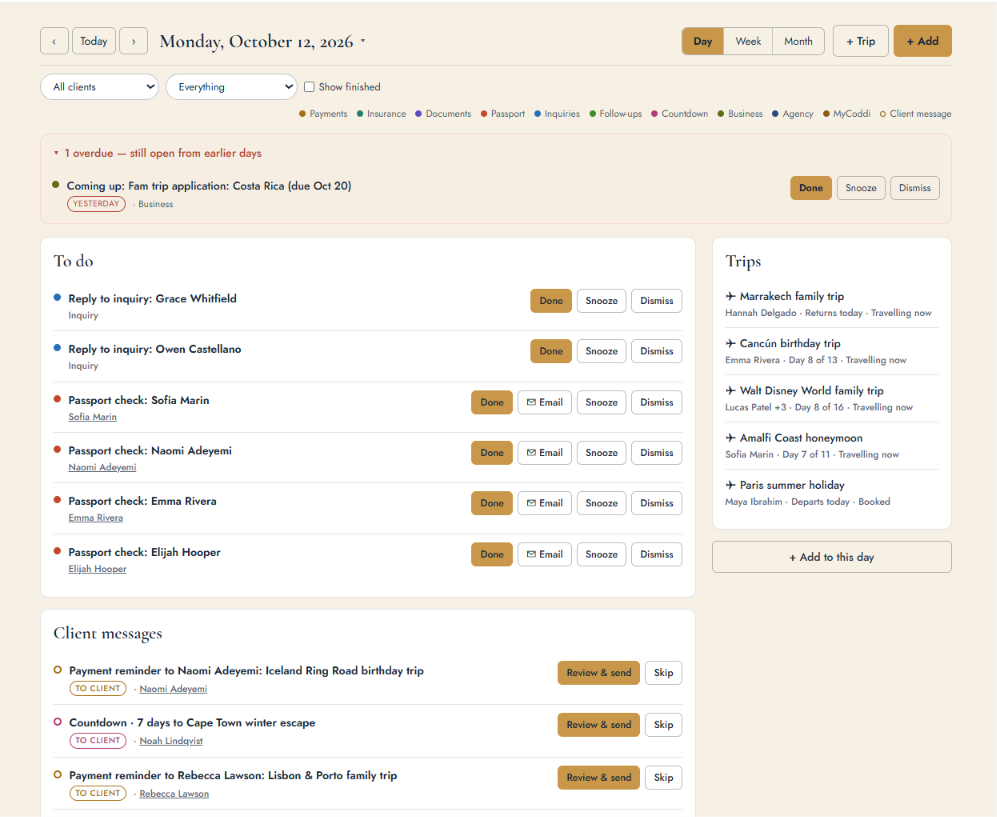Mark Fam trip application Costa Rica done
Image resolution: width=997 pixels, height=817 pixels.
pyautogui.click(x=811, y=188)
